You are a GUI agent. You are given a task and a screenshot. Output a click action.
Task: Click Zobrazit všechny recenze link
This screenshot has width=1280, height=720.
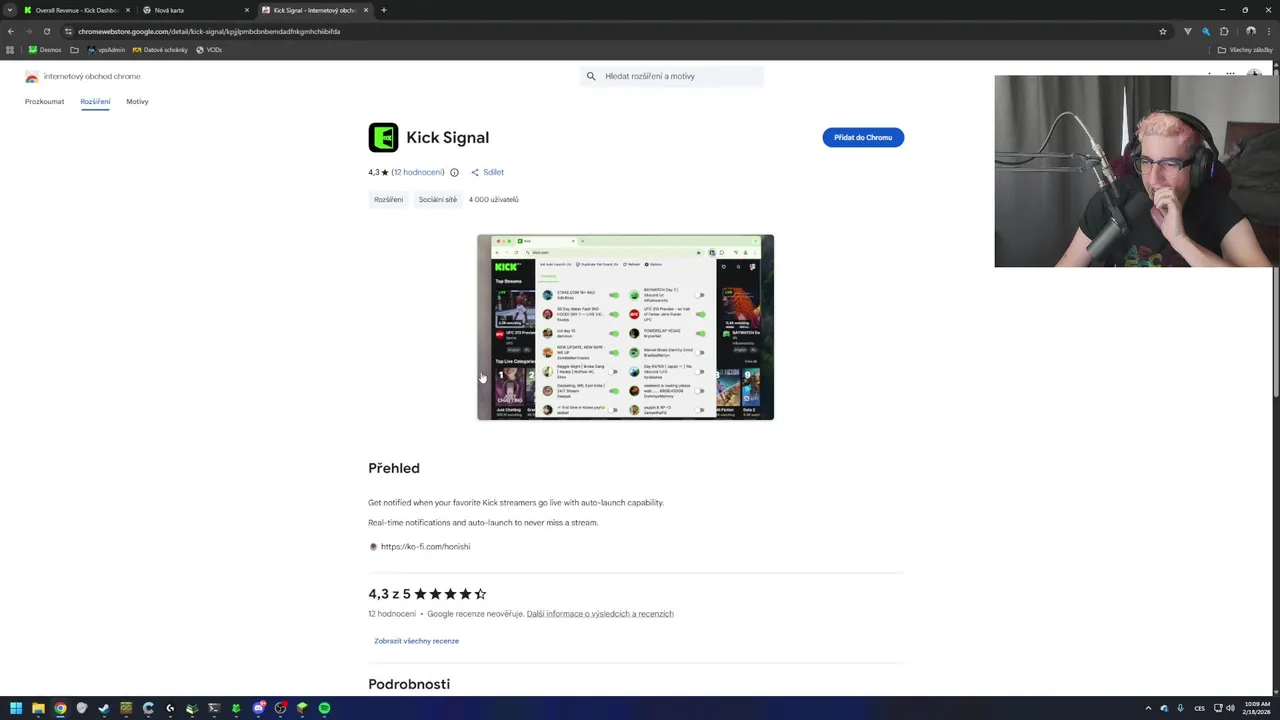pyautogui.click(x=416, y=641)
